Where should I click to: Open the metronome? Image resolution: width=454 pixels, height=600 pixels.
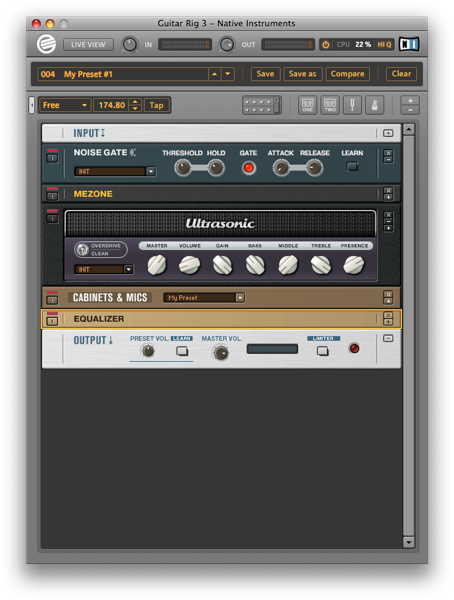[375, 105]
